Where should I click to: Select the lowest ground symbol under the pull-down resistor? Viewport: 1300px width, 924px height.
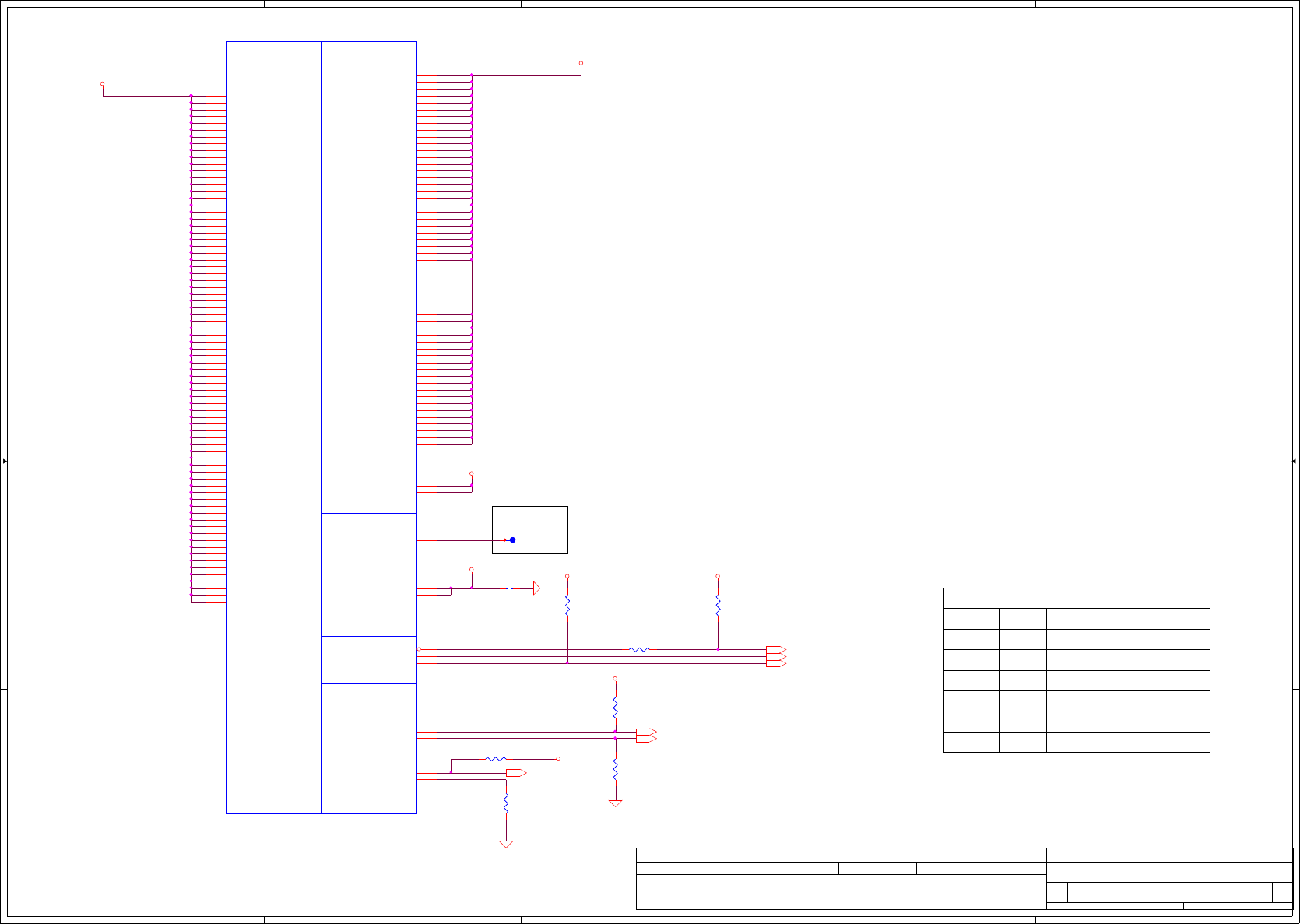tap(506, 844)
